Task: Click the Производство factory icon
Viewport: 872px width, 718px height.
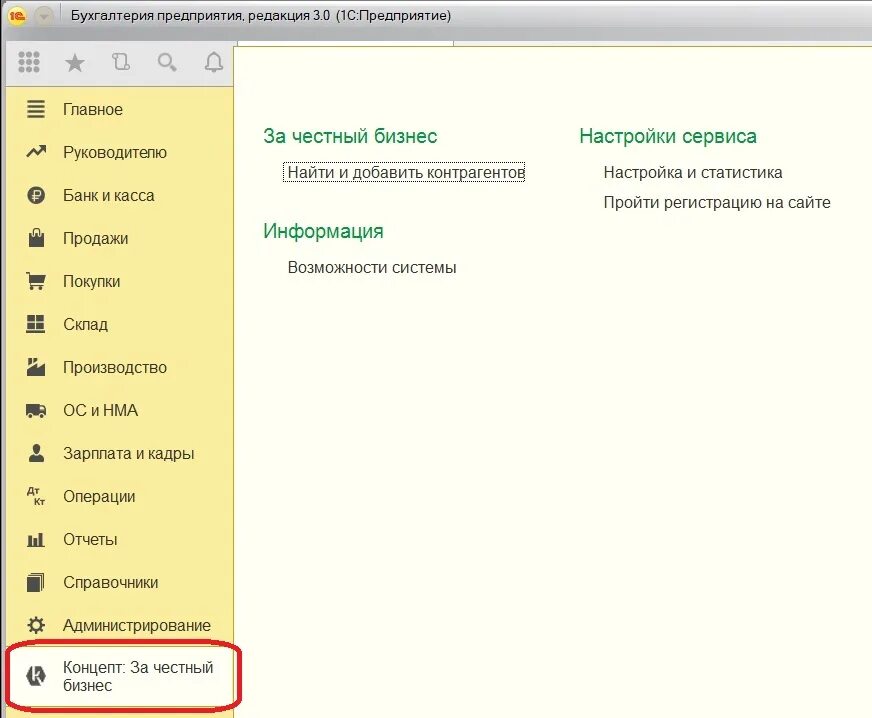Action: 36,367
